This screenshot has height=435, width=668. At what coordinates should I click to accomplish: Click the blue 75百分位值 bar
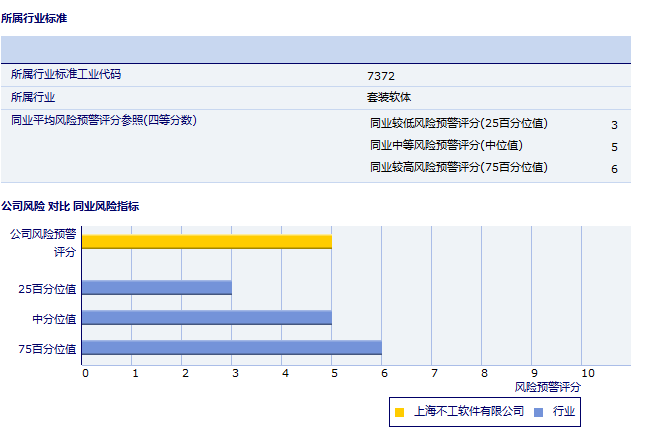point(231,348)
